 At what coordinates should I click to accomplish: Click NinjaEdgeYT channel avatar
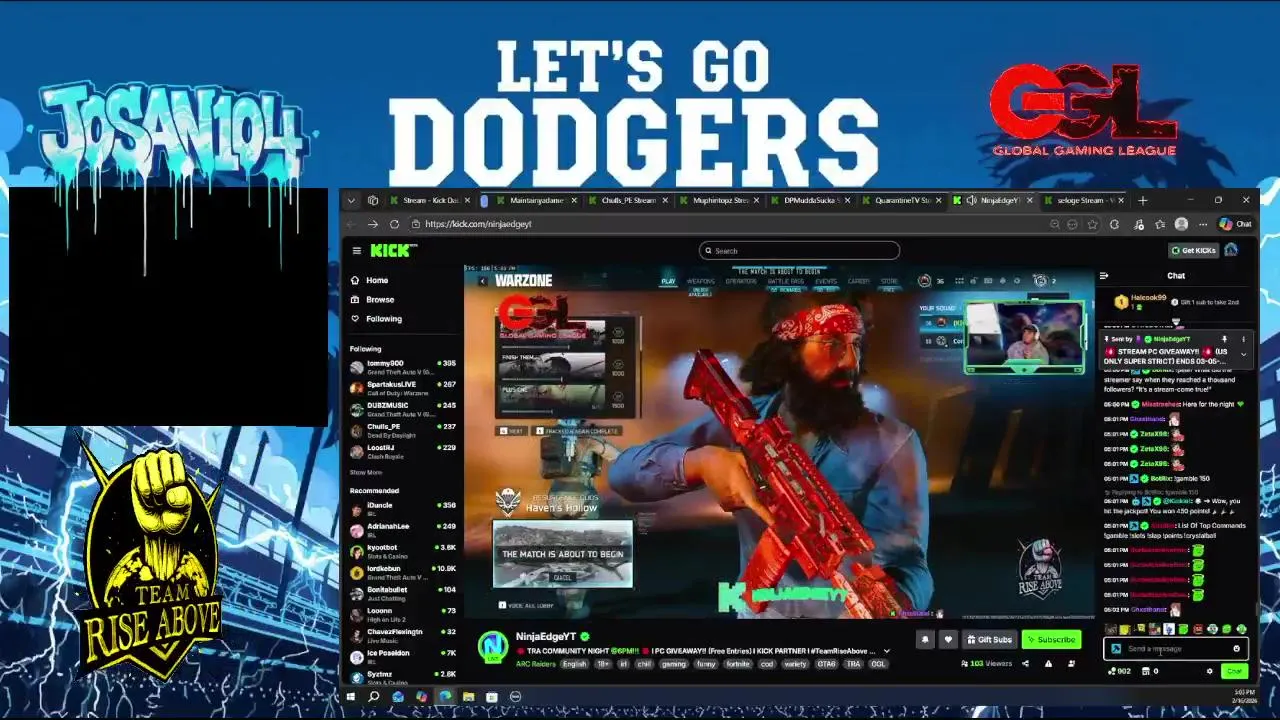tap(492, 647)
